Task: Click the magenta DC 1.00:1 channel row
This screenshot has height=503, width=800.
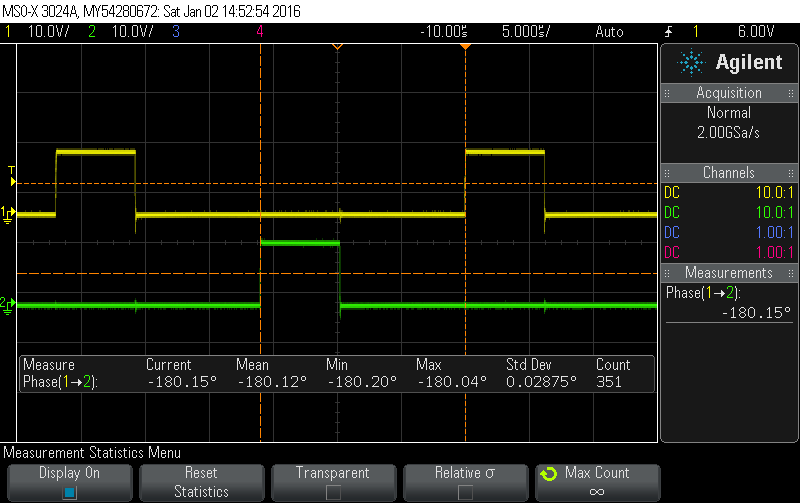Action: (729, 253)
